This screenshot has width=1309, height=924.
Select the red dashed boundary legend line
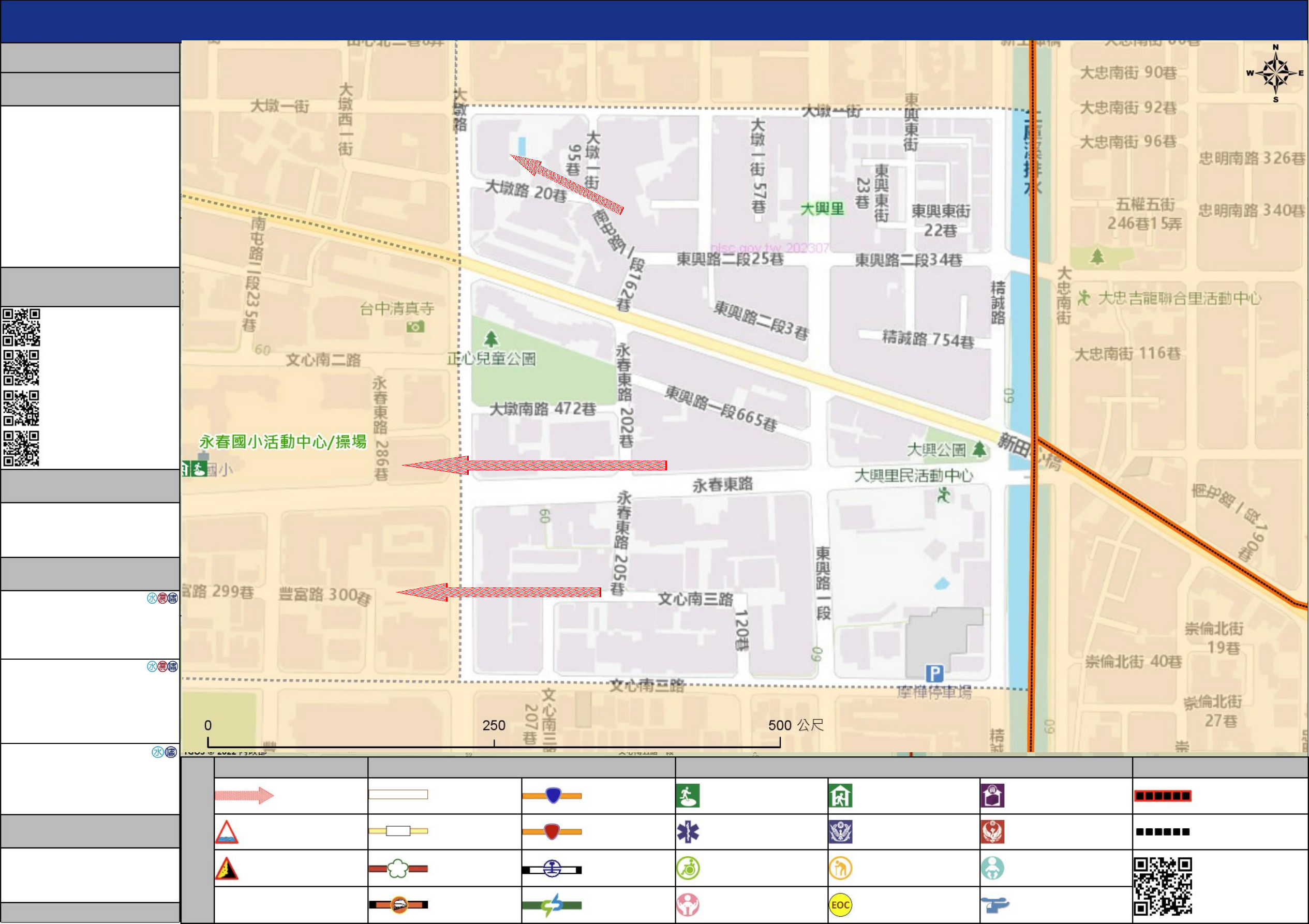(x=1163, y=796)
